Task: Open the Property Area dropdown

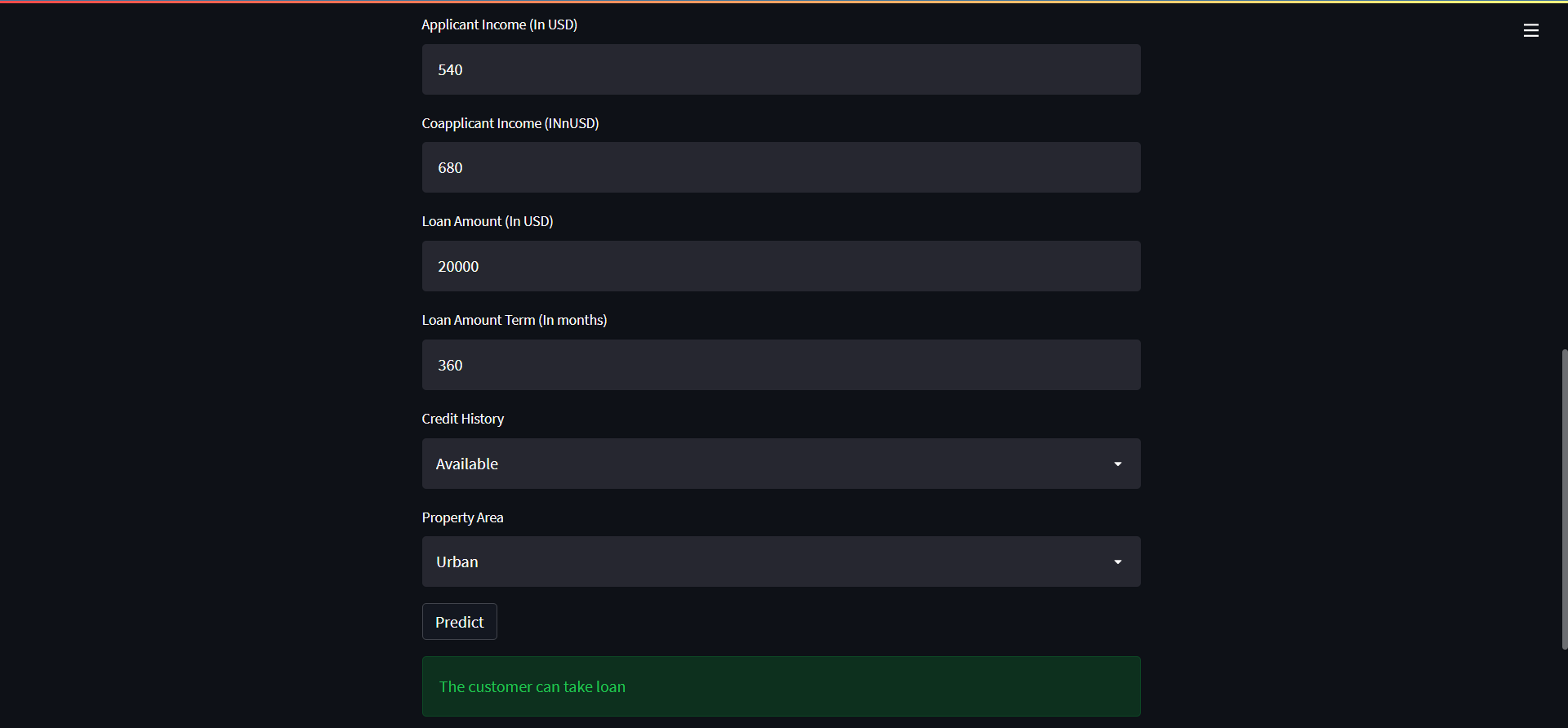Action: [x=781, y=562]
